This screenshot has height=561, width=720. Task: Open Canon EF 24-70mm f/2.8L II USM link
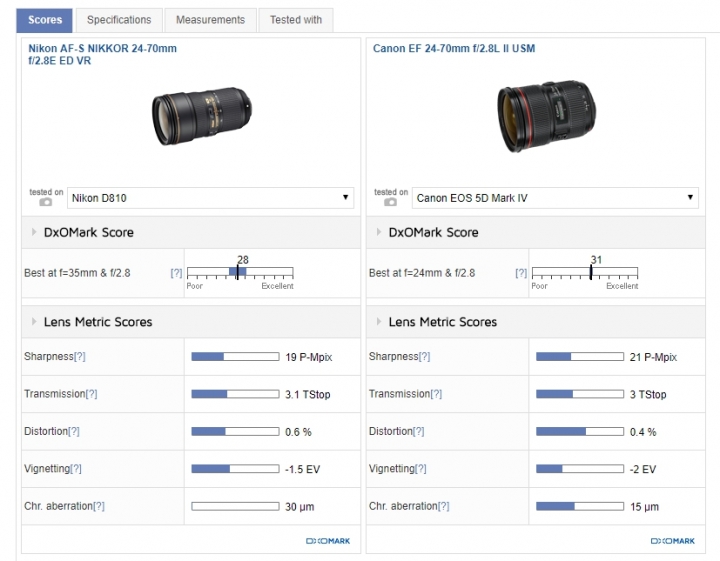454,49
